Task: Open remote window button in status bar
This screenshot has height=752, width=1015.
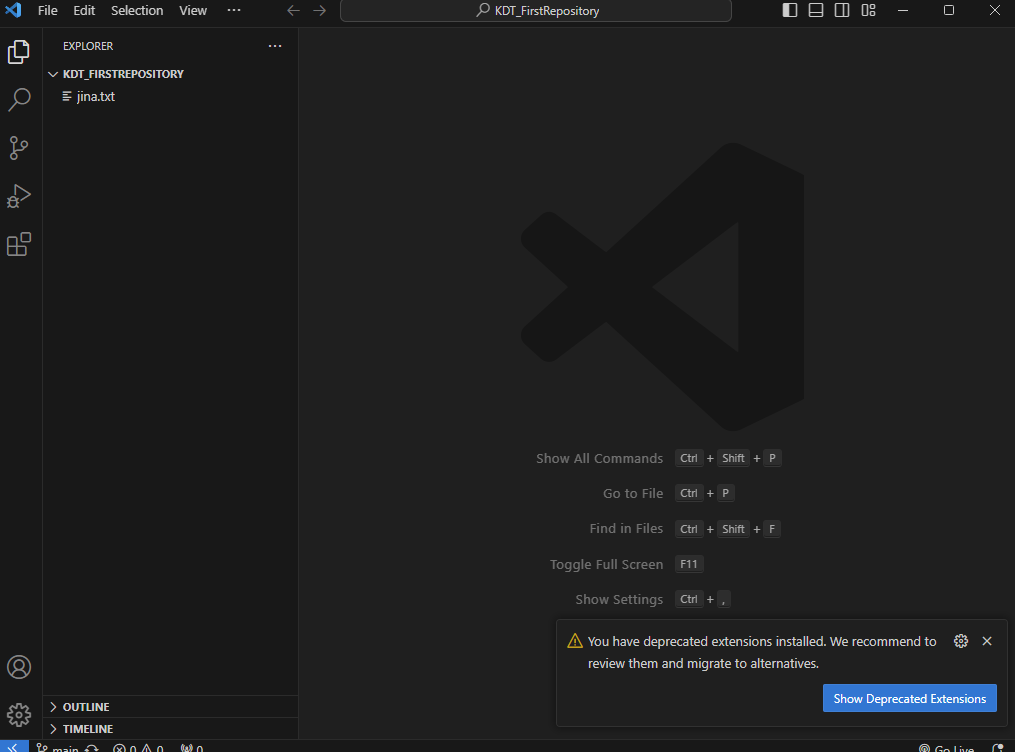Action: (14, 746)
